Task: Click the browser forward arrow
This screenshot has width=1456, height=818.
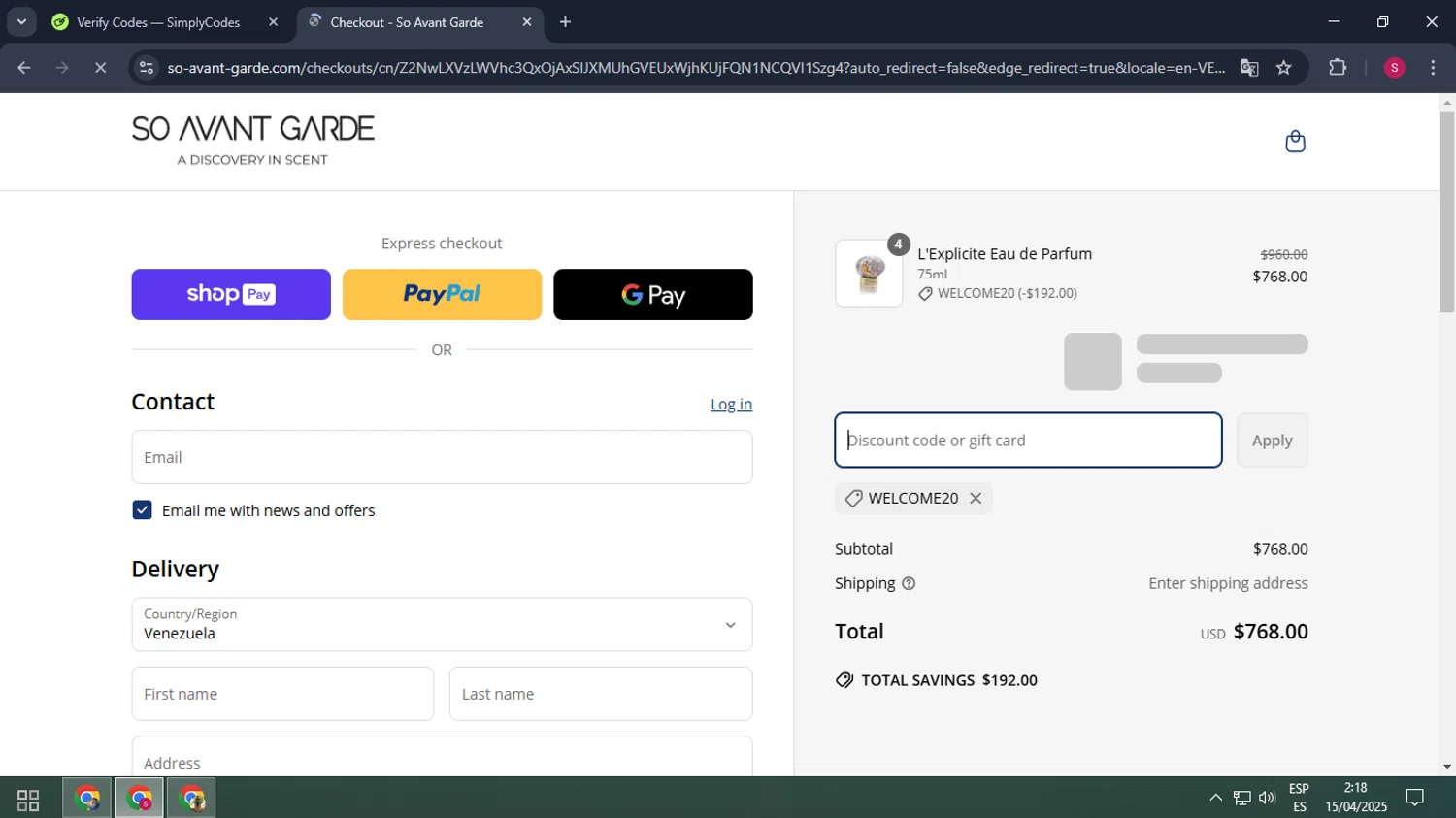Action: 62,68
